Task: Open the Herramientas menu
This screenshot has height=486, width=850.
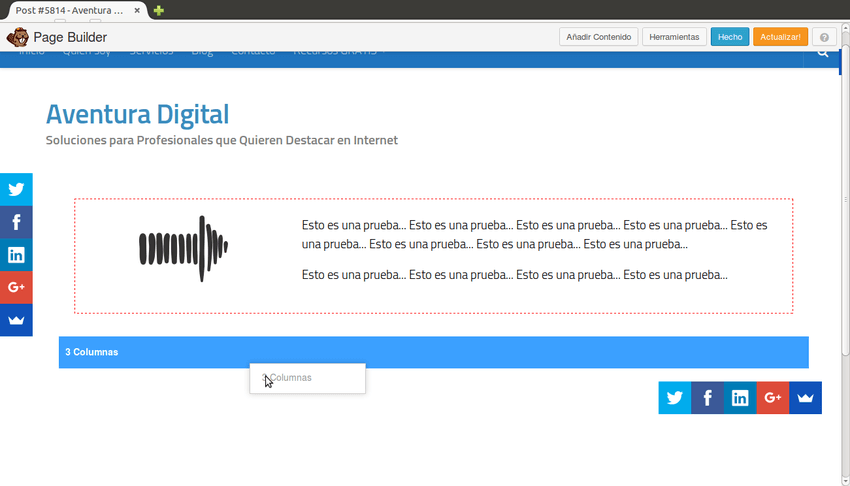Action: coord(674,37)
